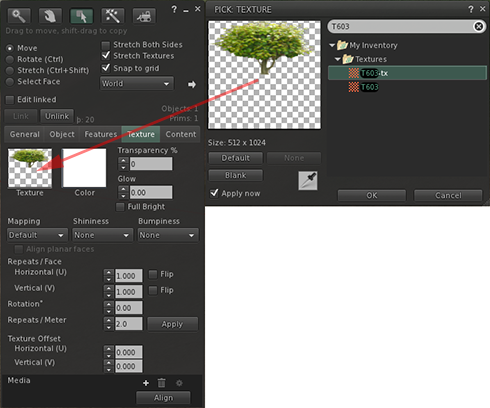This screenshot has height=408, width=490.
Task: Click the large tree texture preview
Action: pos(264,75)
